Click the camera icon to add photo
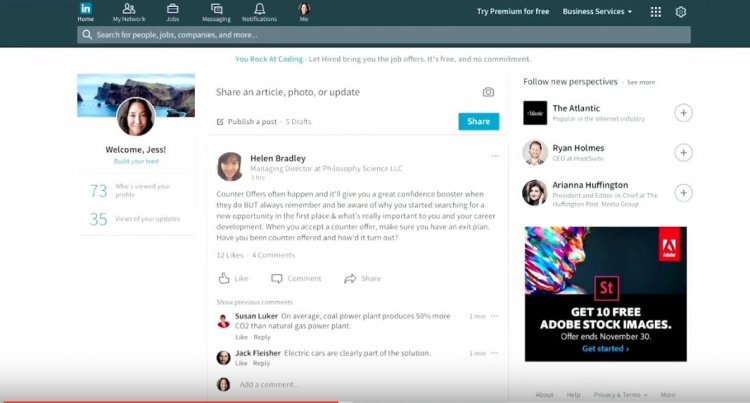Screen dimensions: 750x403 [488, 92]
